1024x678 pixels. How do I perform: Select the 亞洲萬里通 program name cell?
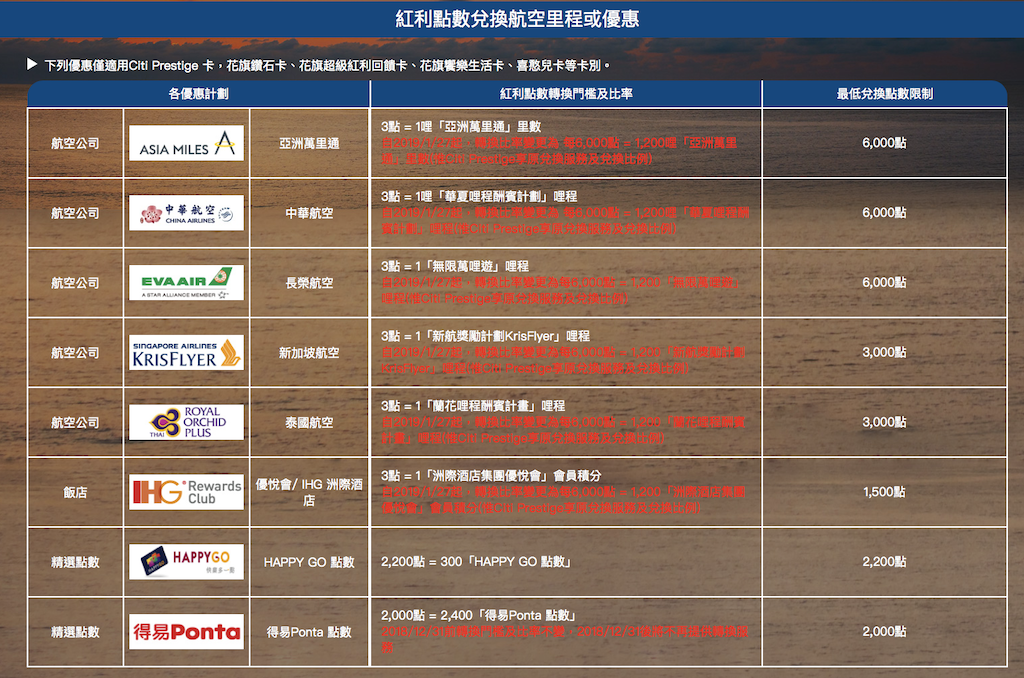pyautogui.click(x=309, y=143)
